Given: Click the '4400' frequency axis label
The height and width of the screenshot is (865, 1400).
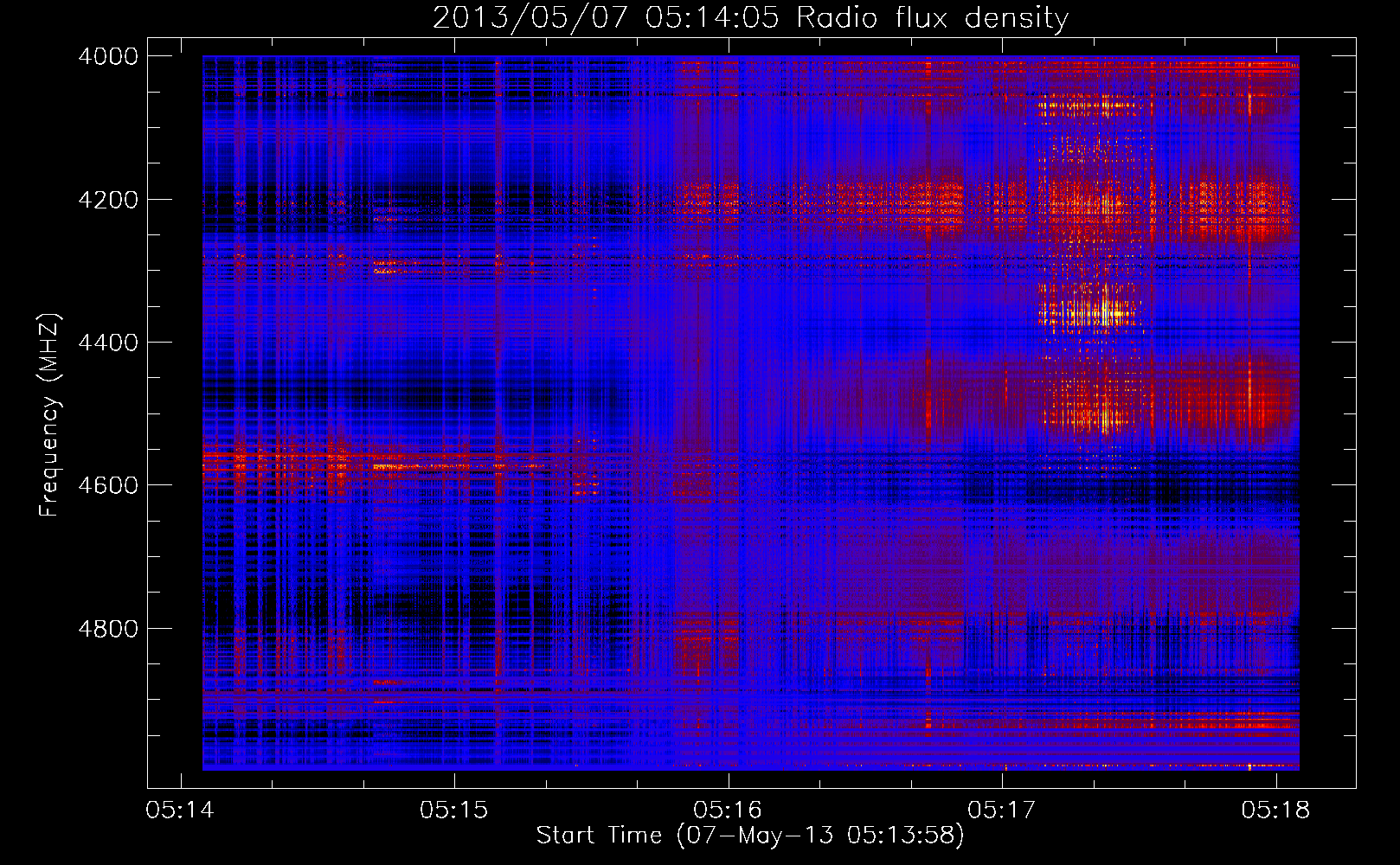Looking at the screenshot, I should coord(108,343).
